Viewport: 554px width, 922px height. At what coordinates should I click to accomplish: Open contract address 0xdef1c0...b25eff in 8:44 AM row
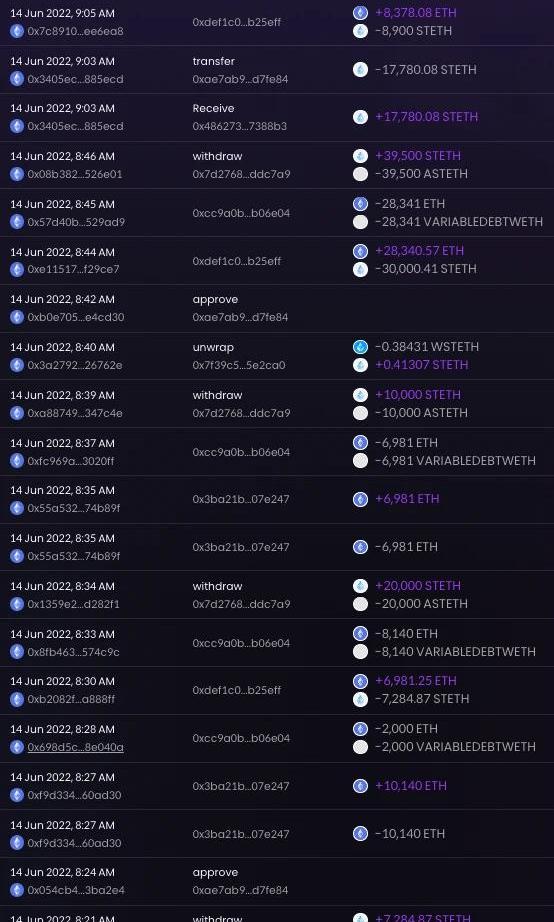pyautogui.click(x=236, y=260)
